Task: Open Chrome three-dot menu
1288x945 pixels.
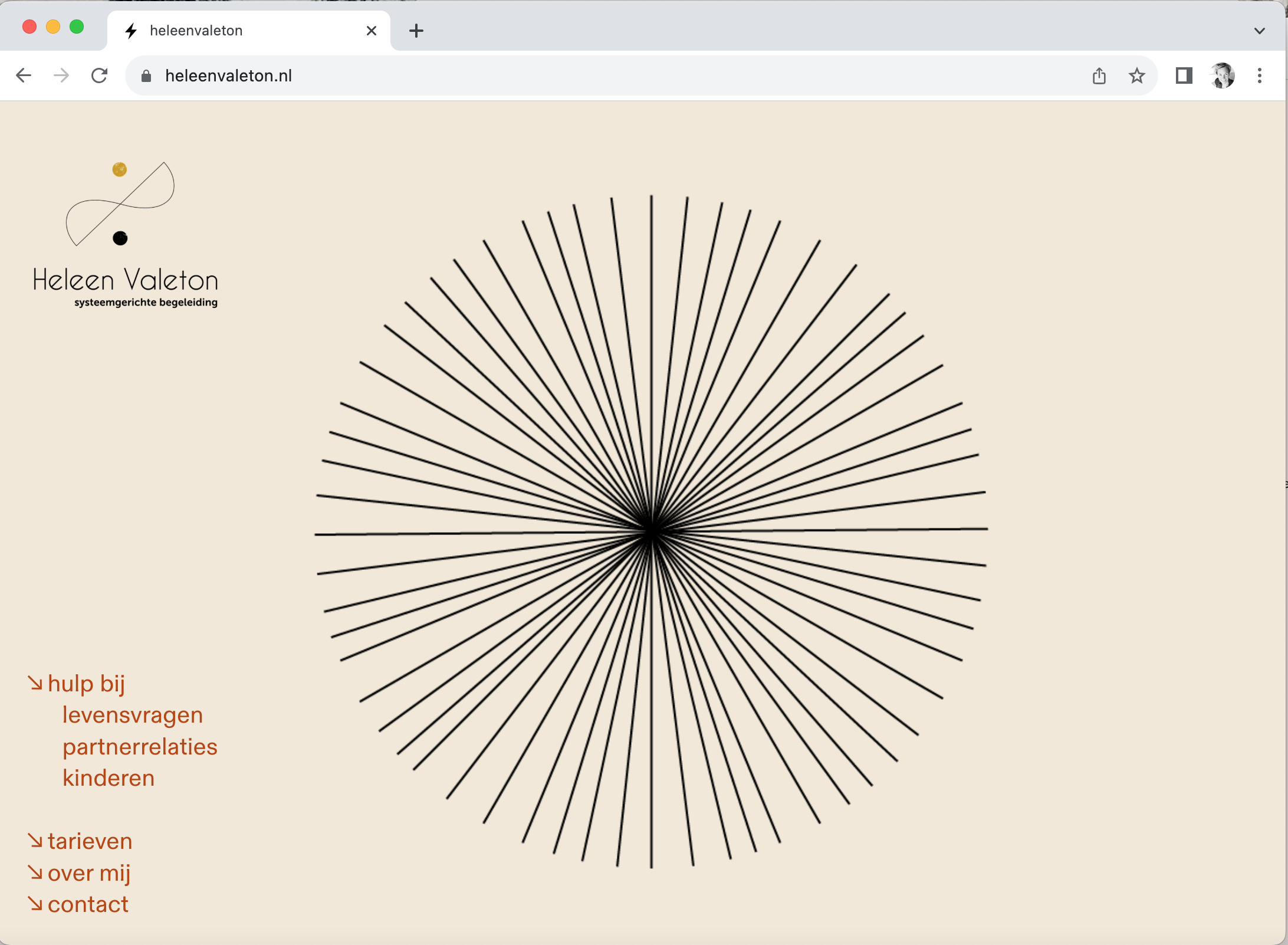Action: click(1260, 76)
